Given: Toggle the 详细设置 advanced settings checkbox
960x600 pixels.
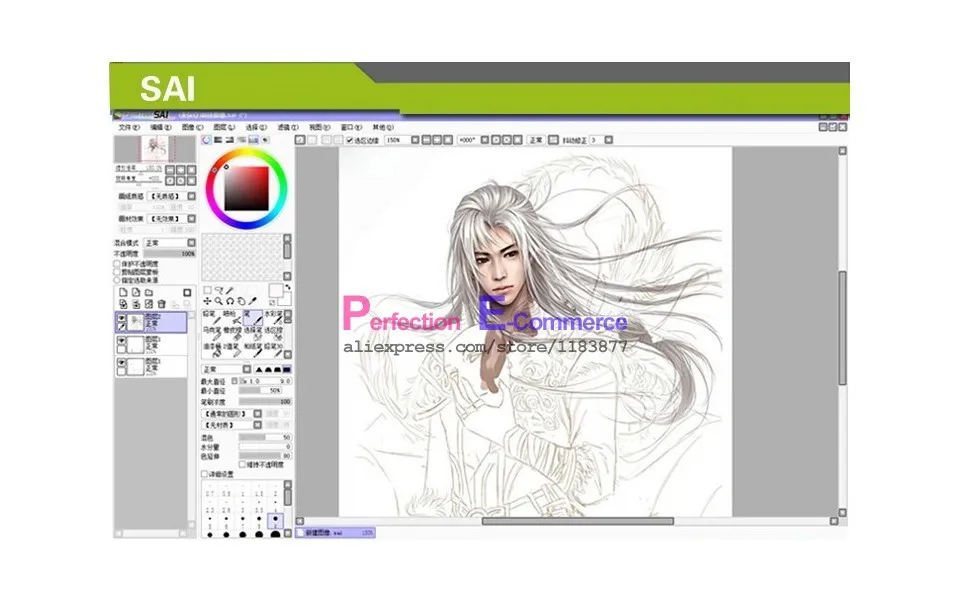Looking at the screenshot, I should 204,474.
